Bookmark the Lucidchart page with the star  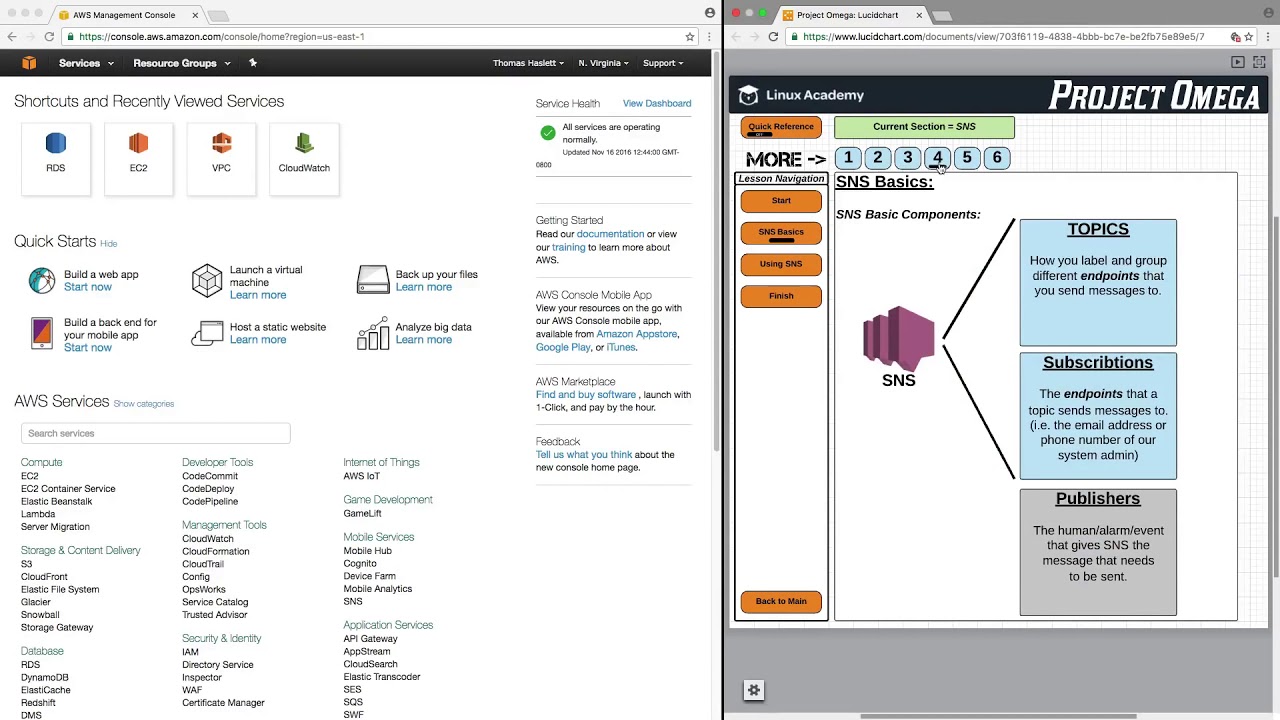tap(1249, 37)
